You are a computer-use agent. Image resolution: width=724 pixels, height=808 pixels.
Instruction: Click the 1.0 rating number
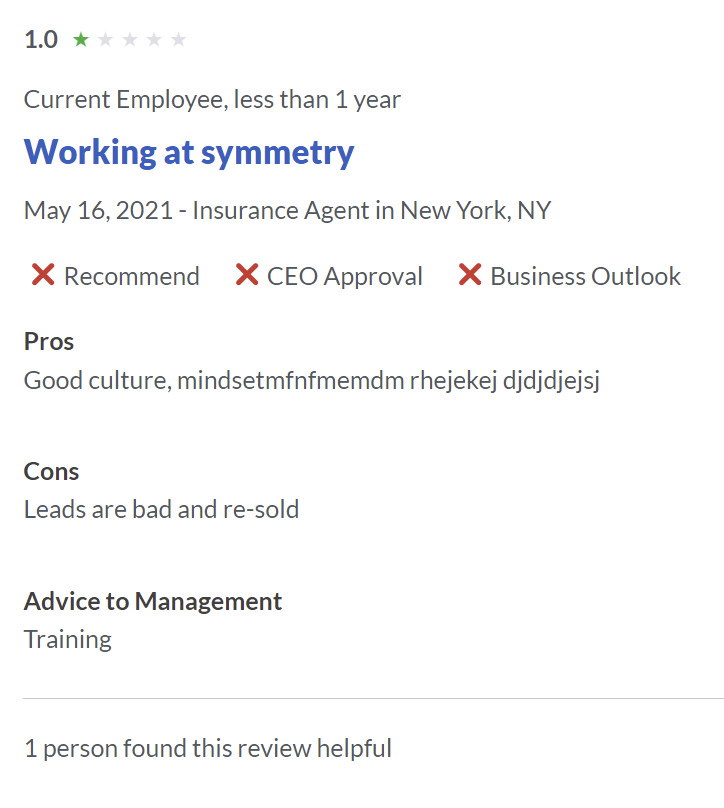41,40
